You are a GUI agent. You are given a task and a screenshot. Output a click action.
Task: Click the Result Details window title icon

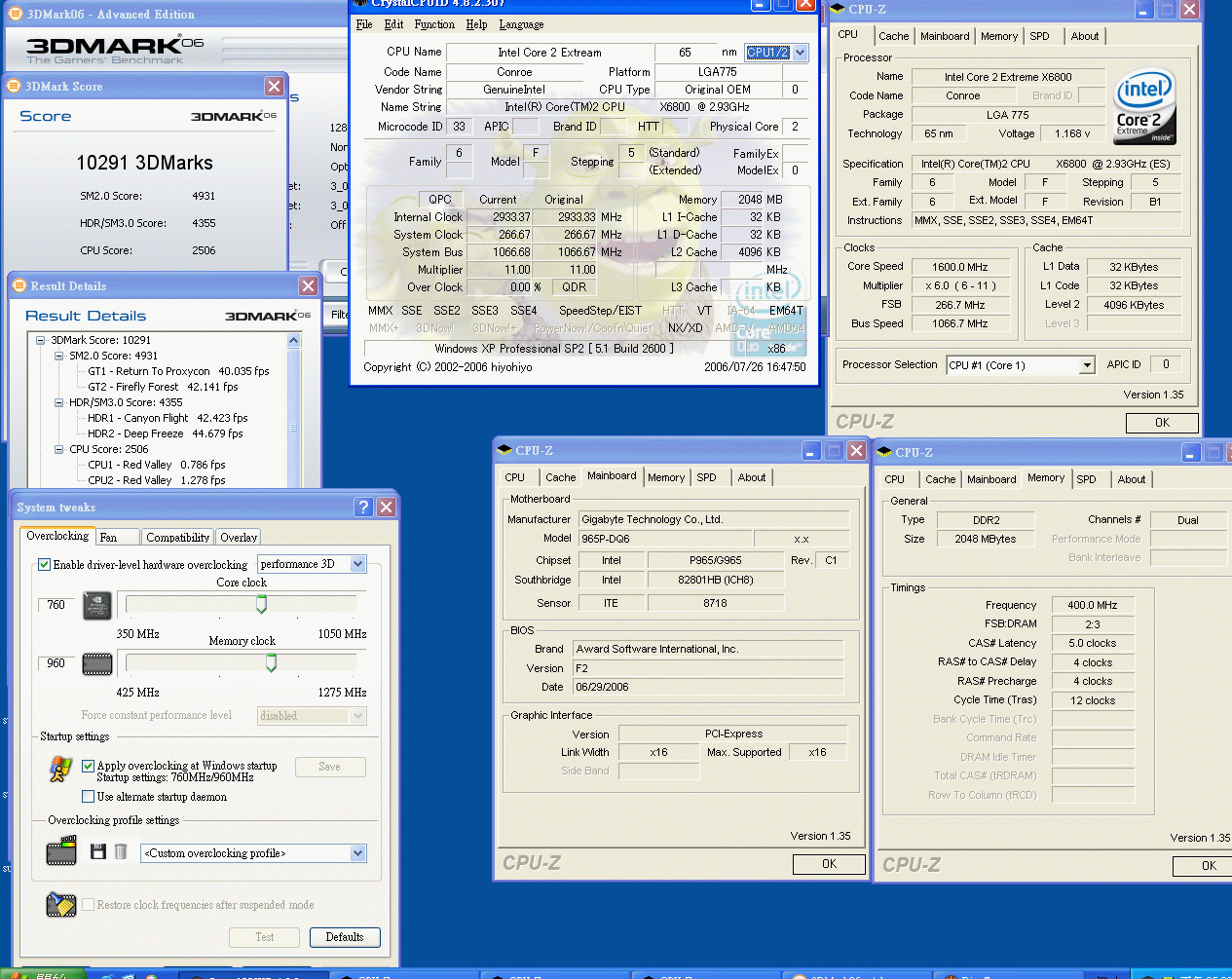pos(19,285)
